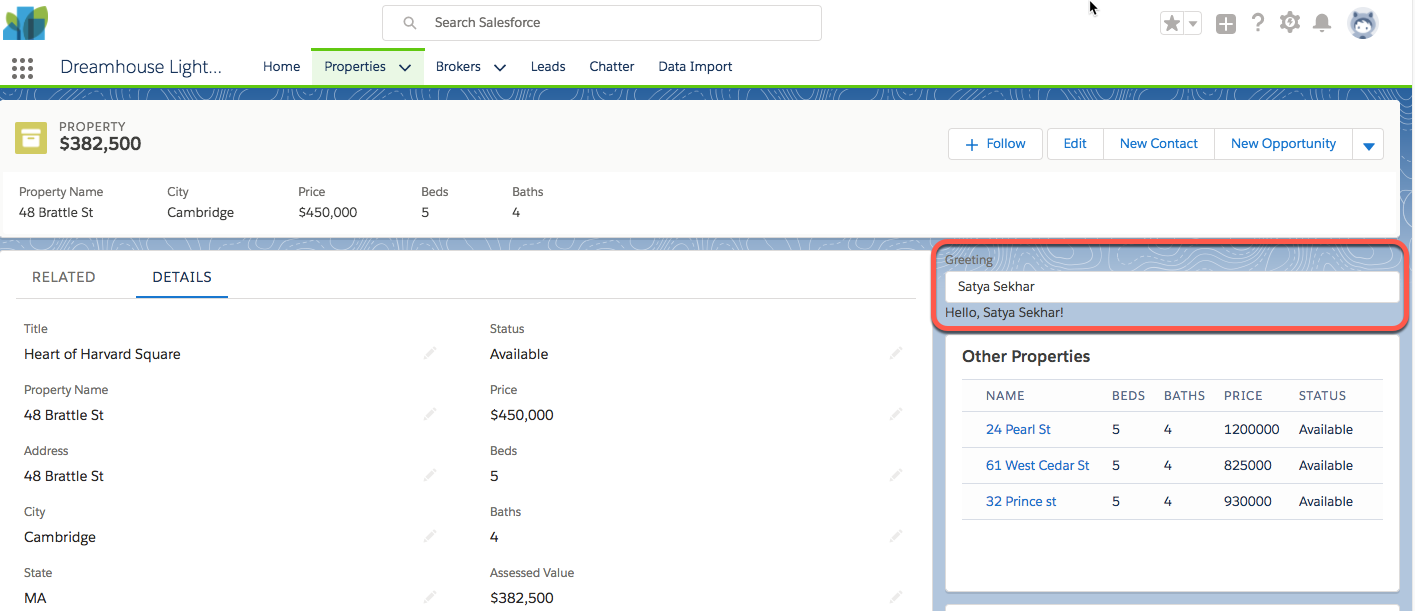Click the pencil icon for details Baths field
The image size is (1415, 611).
pos(896,536)
